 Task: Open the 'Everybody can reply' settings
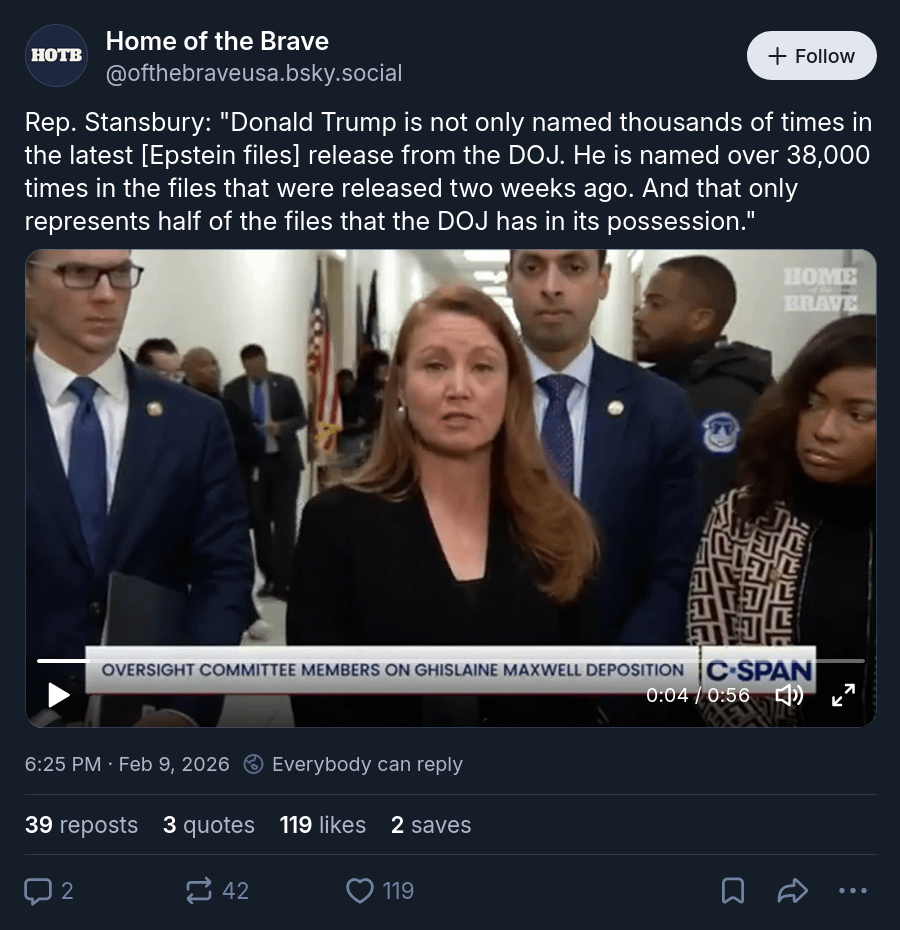click(354, 764)
